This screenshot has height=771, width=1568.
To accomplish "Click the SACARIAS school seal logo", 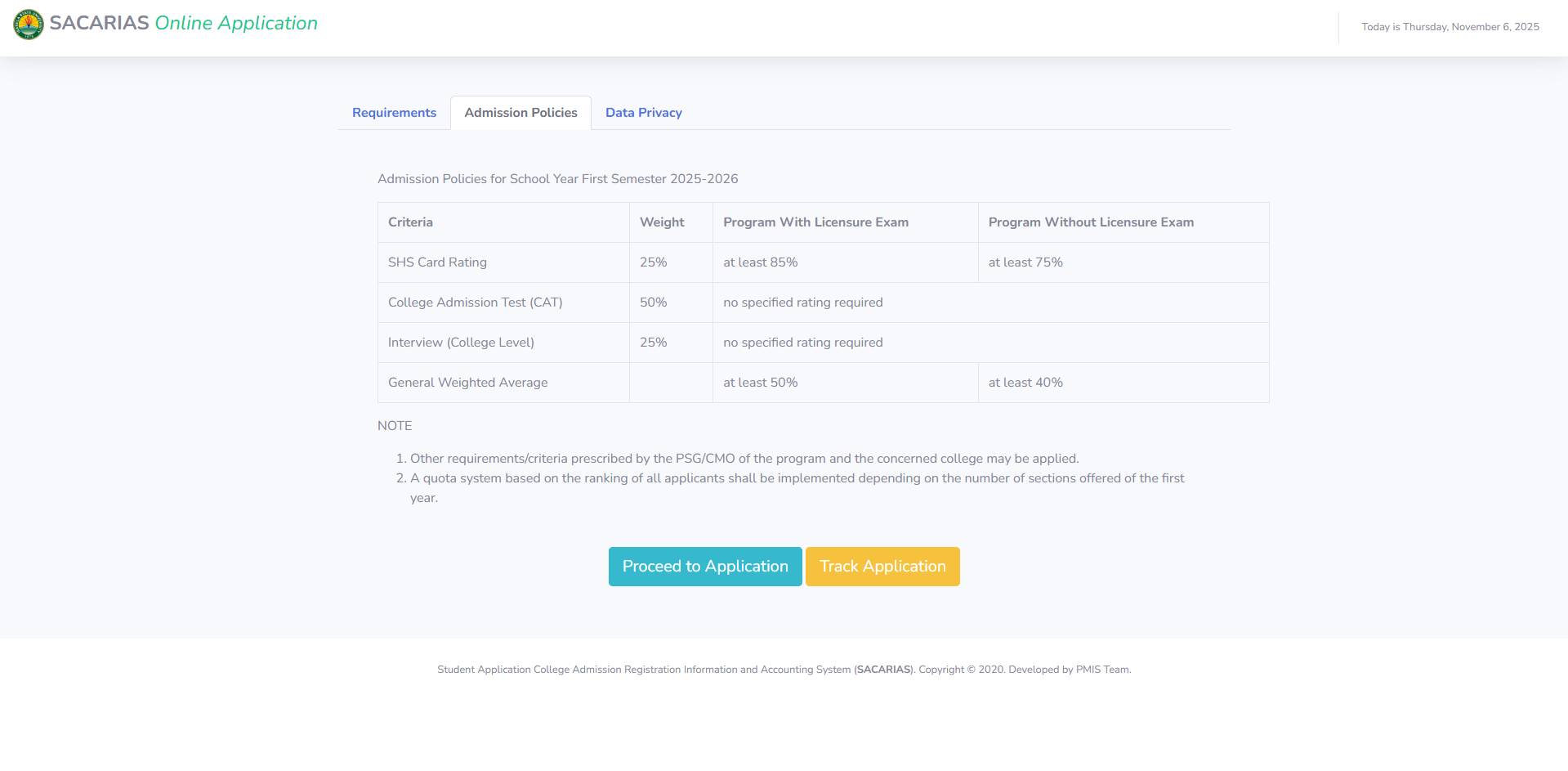I will pyautogui.click(x=29, y=25).
